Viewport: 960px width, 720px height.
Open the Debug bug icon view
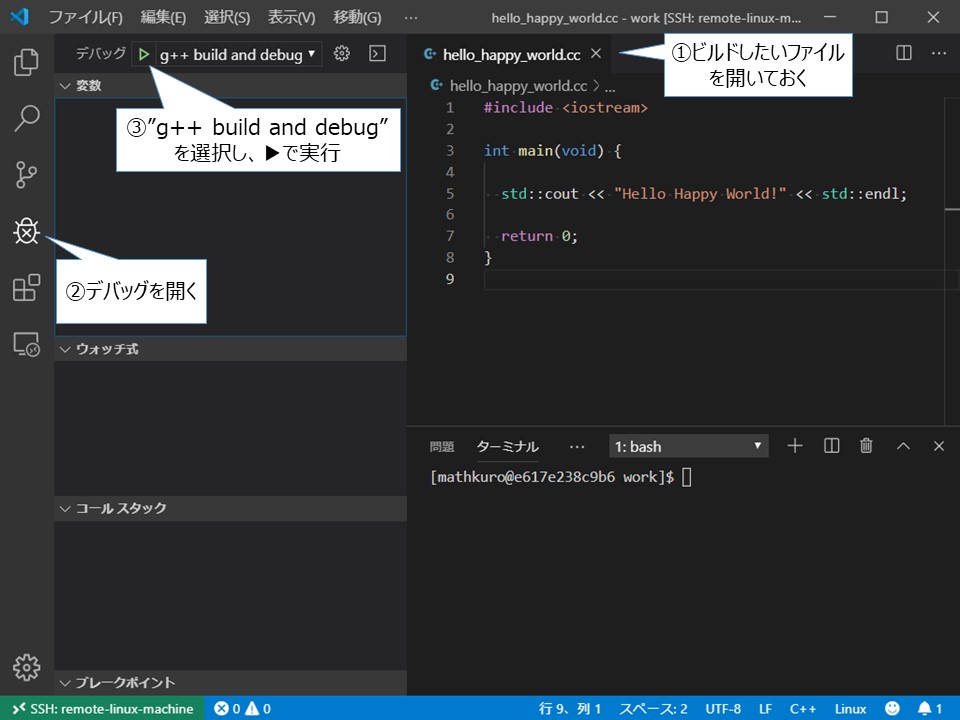[x=26, y=231]
